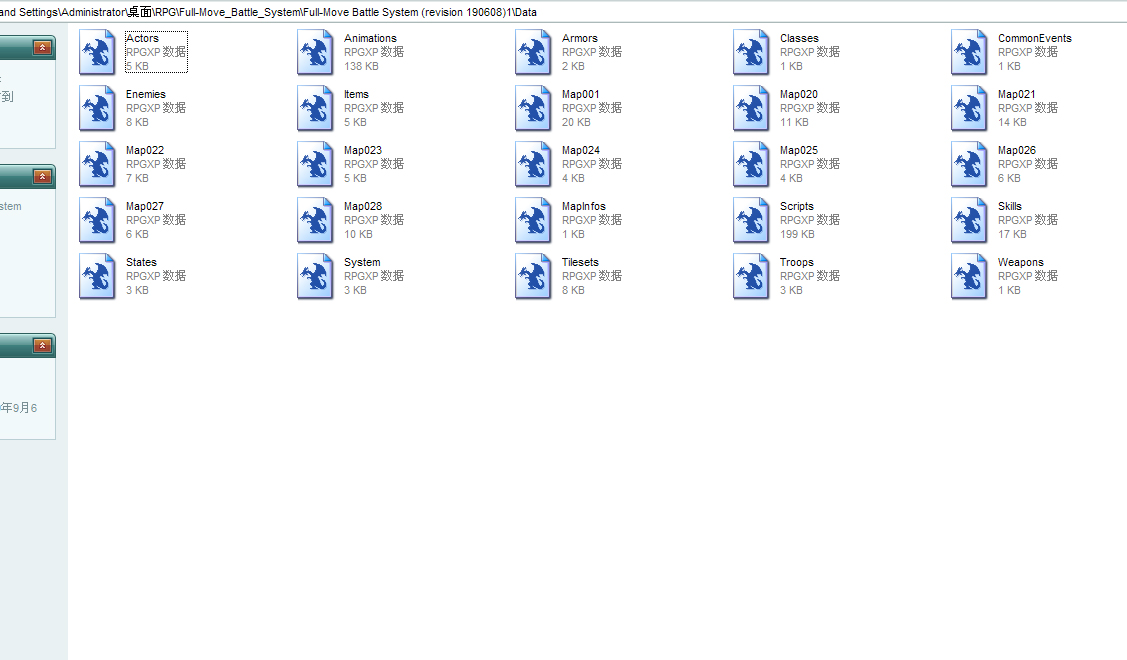Select the Map001 file icon

[x=533, y=108]
